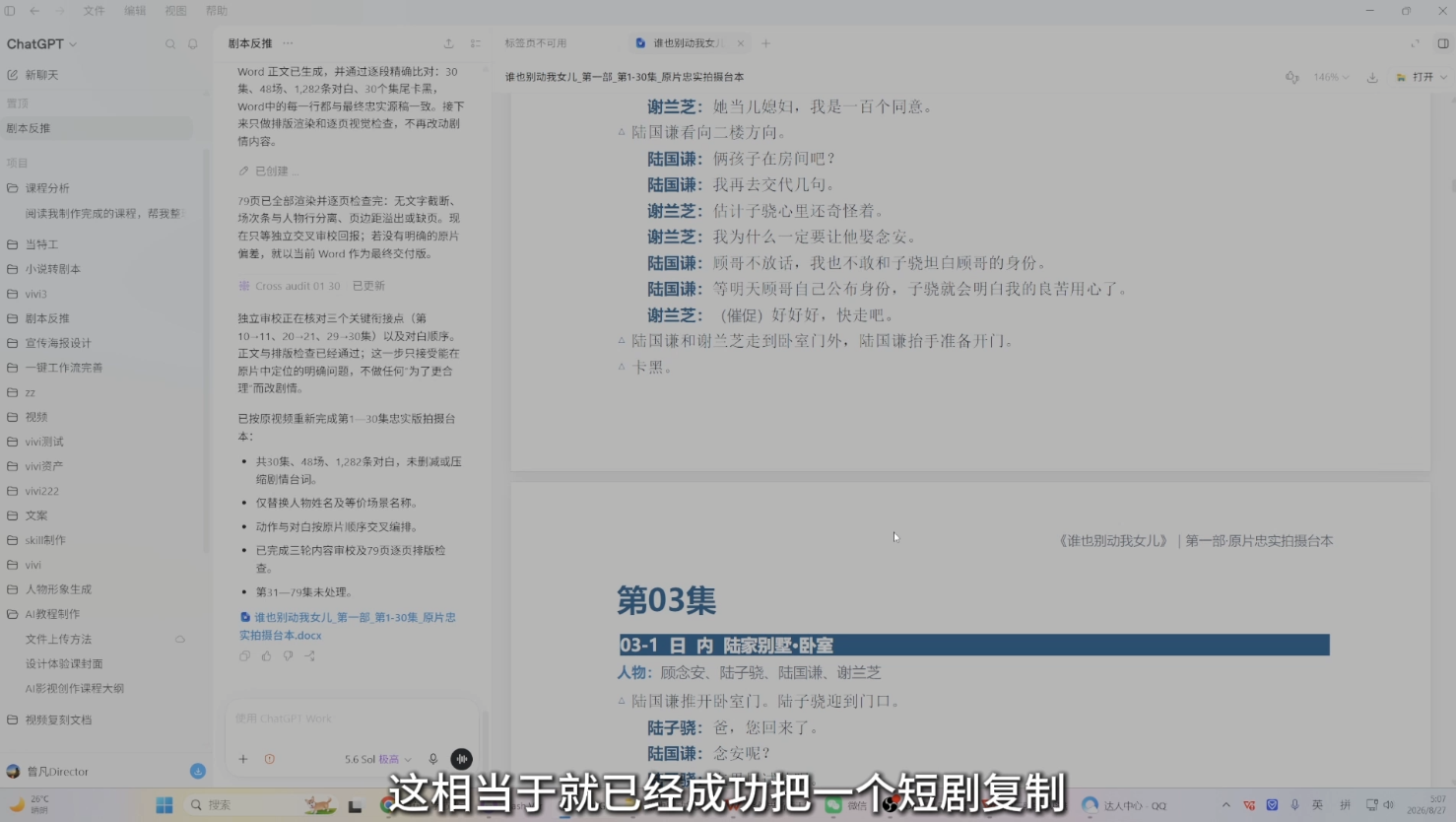Switch to the 谁也别动我女儿 document tab
This screenshot has height=822, width=1456.
[688, 43]
